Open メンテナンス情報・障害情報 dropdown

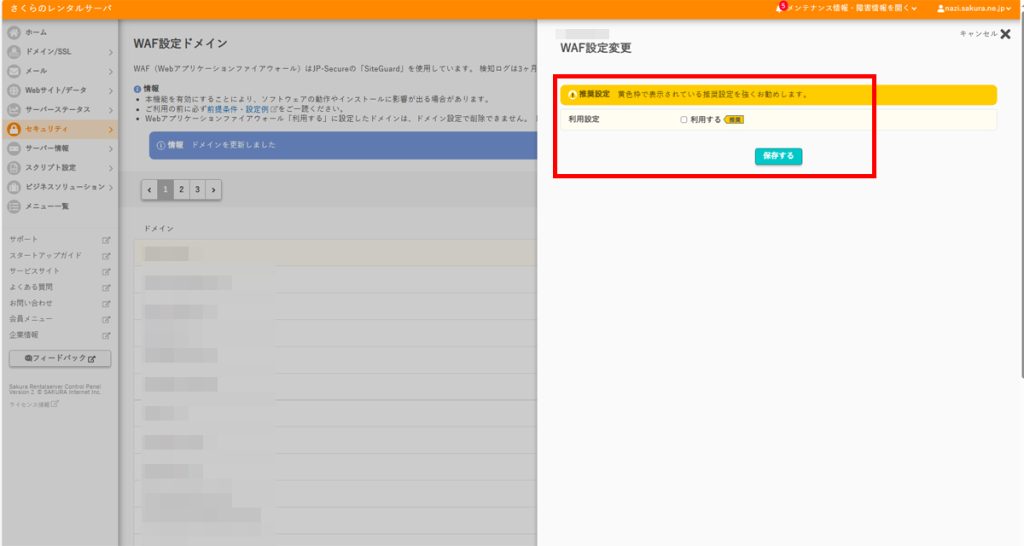pos(850,8)
